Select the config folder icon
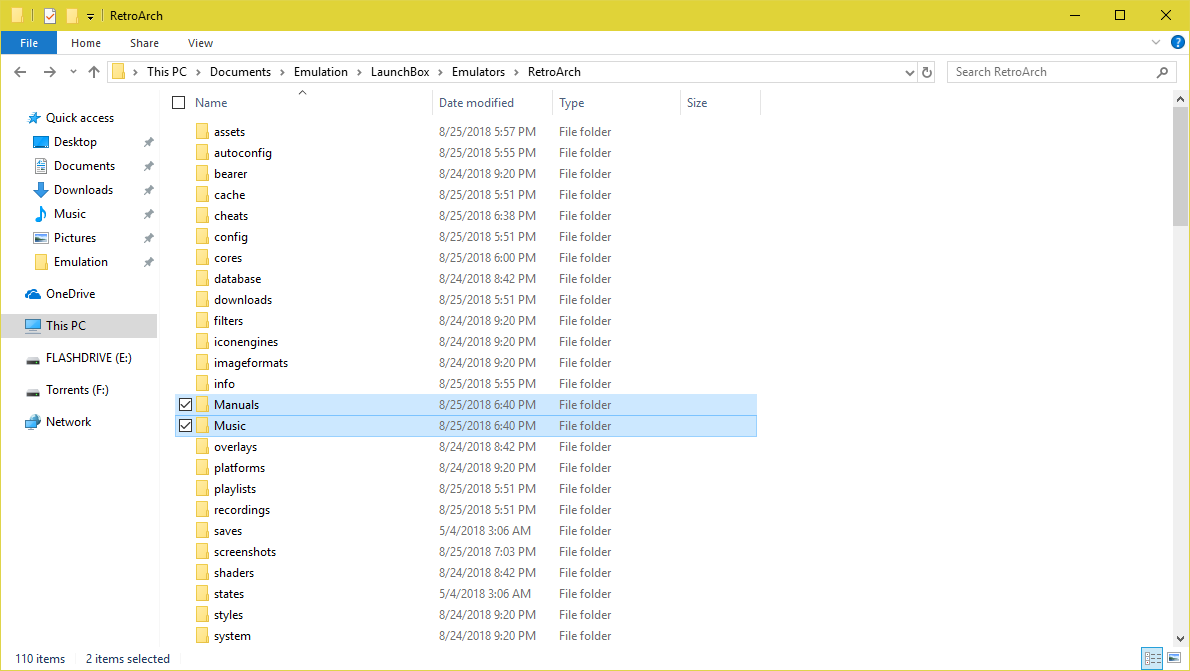Screen dimensions: 1190x671 202,237
